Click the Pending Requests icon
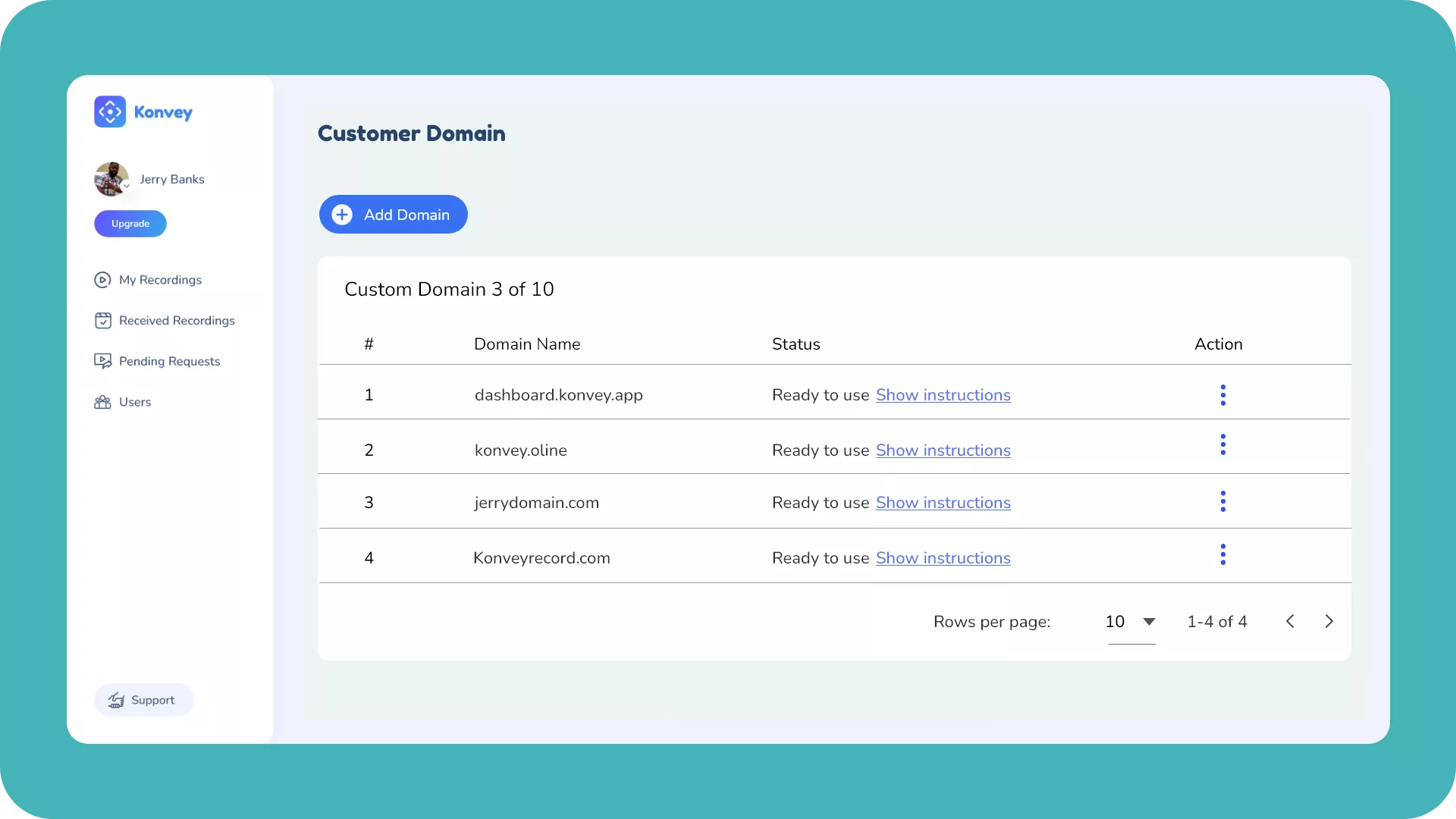1456x819 pixels. point(102,361)
